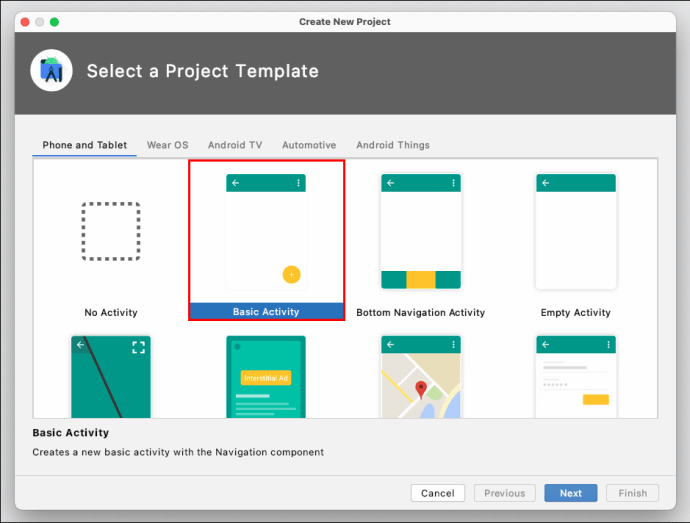Select the Bottom Navigation Activity template
This screenshot has height=523, width=690.
[x=421, y=240]
